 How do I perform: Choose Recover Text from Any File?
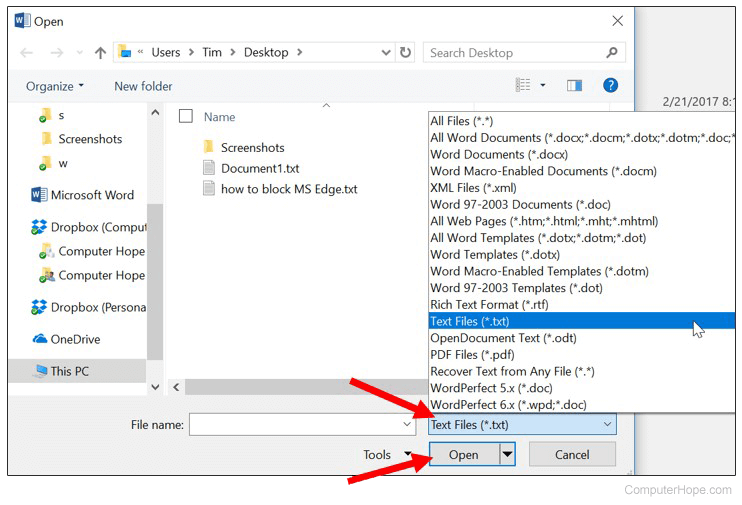pos(582,371)
